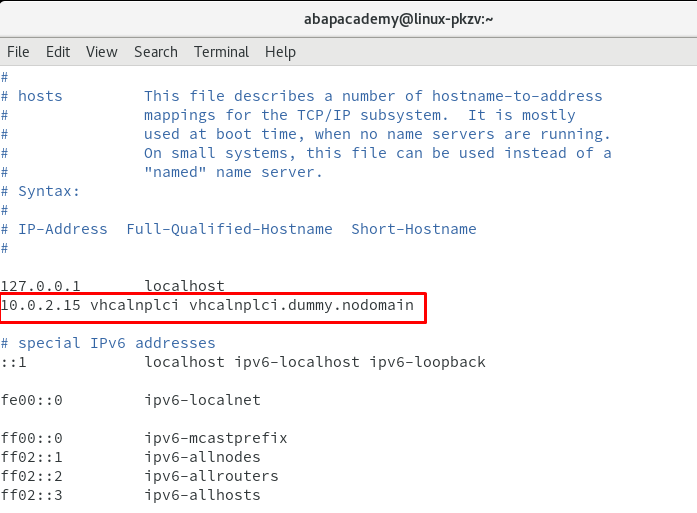The width and height of the screenshot is (697, 513).
Task: Click the Full-Qualified-Hostname column header comment
Action: point(229,229)
